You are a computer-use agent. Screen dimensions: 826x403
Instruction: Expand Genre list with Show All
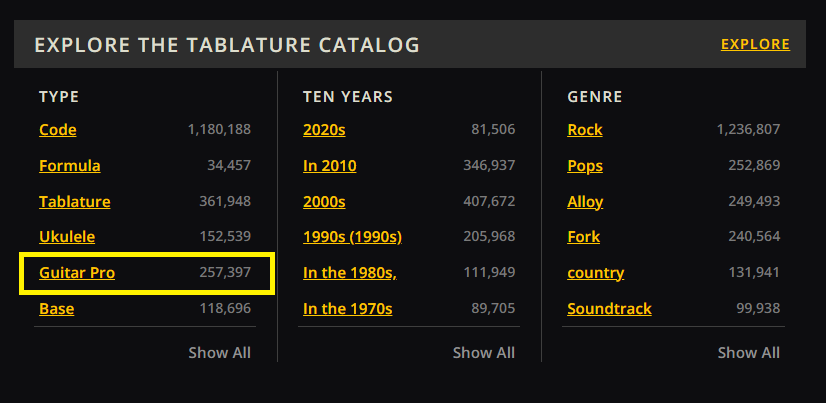pyautogui.click(x=749, y=352)
